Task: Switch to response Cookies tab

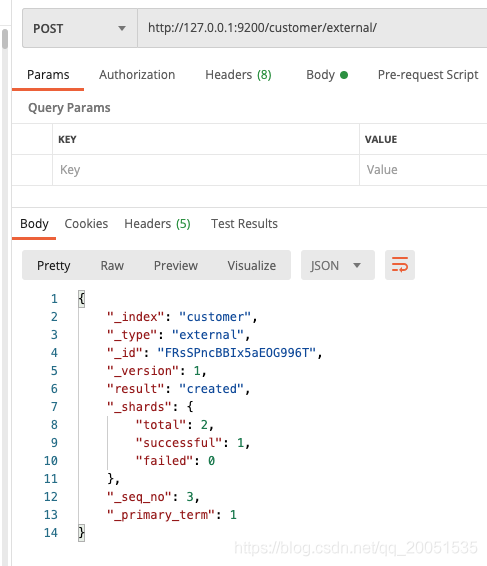Action: [86, 224]
